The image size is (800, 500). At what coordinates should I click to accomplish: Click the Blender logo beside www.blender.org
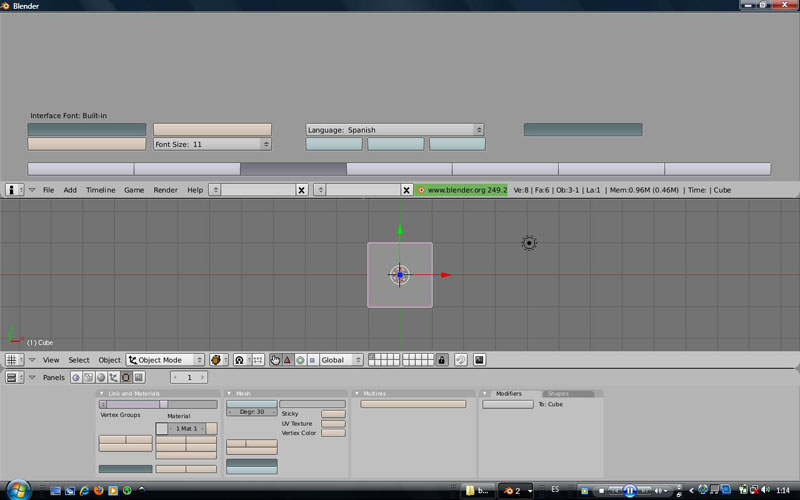tap(421, 190)
